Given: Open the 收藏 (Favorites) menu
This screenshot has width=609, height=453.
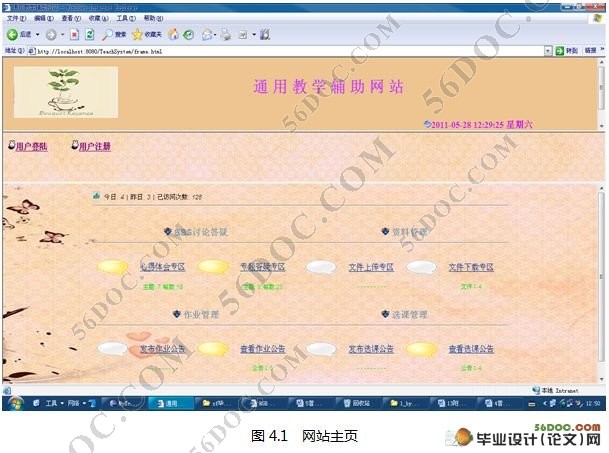Looking at the screenshot, I should point(98,19).
